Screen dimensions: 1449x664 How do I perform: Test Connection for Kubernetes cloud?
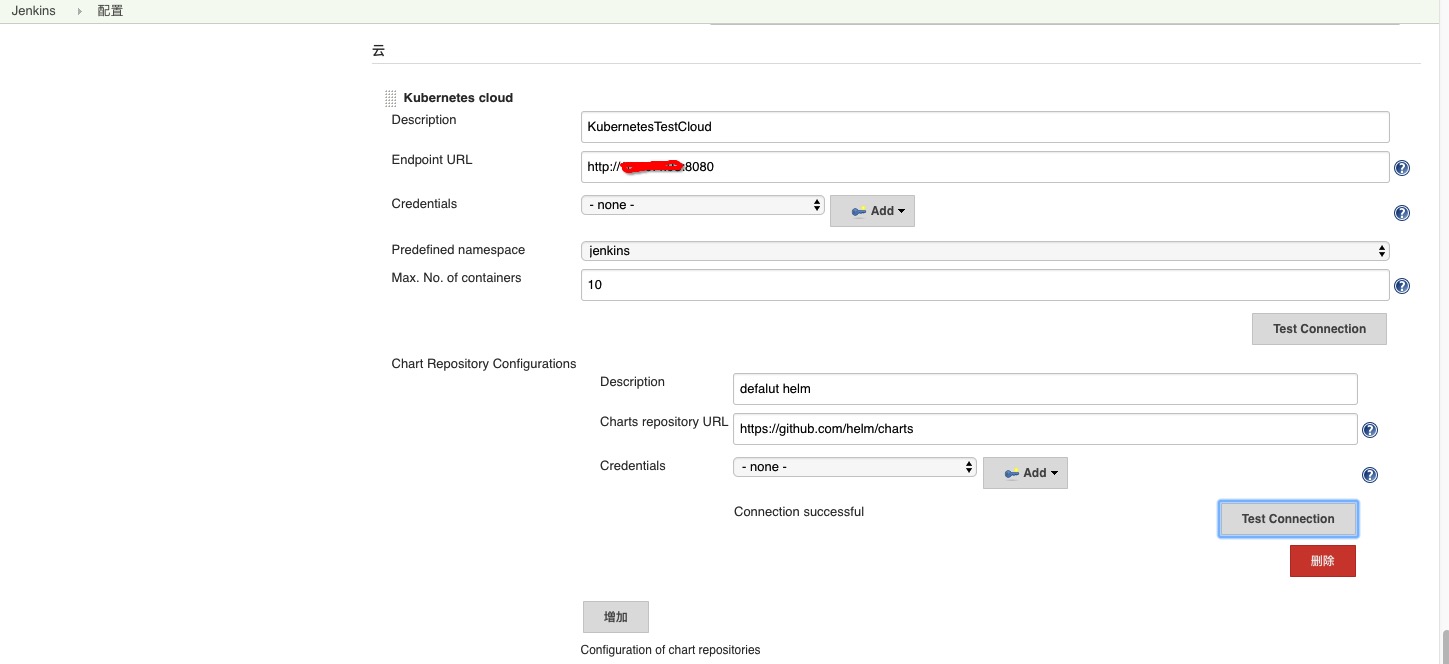click(x=1319, y=329)
